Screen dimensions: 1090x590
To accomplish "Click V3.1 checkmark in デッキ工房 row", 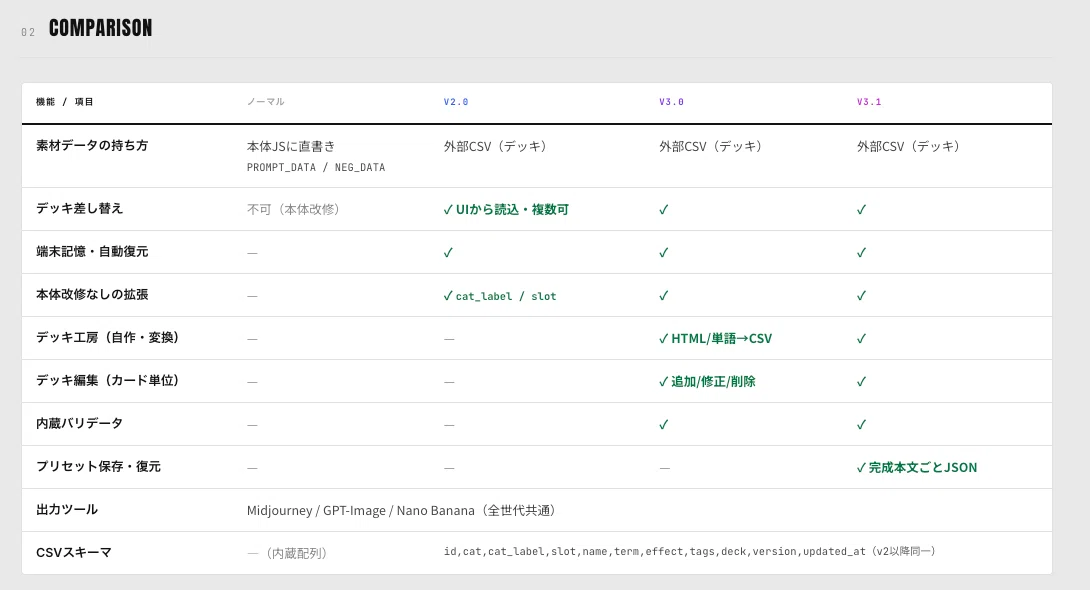I will (x=861, y=338).
